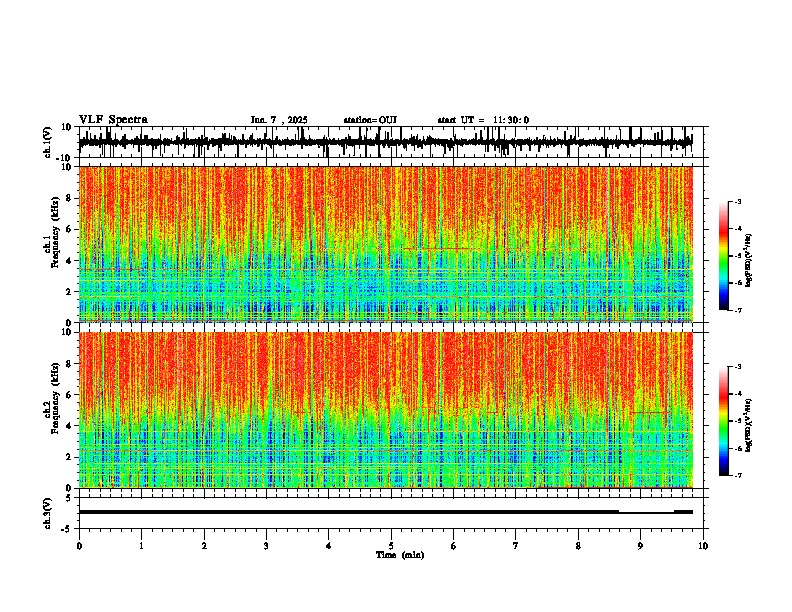
Task: Click the time axis tick label '9'
Action: point(640,546)
